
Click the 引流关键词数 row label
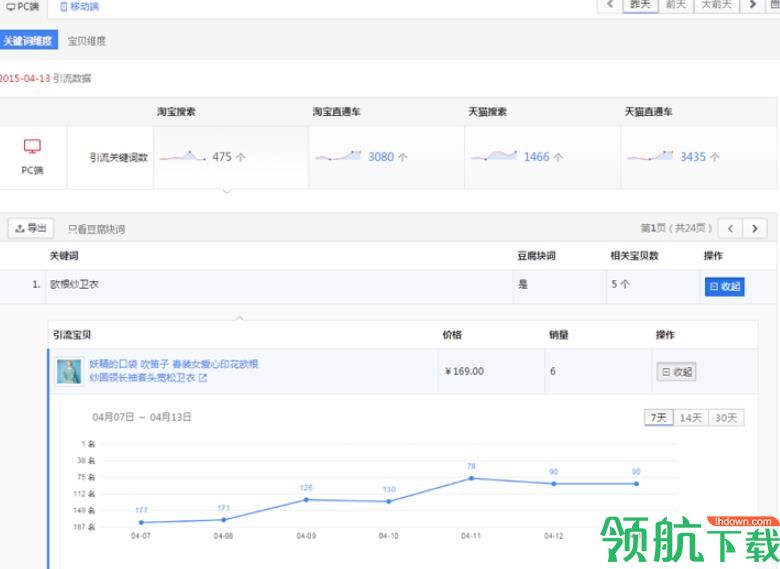tap(118, 157)
